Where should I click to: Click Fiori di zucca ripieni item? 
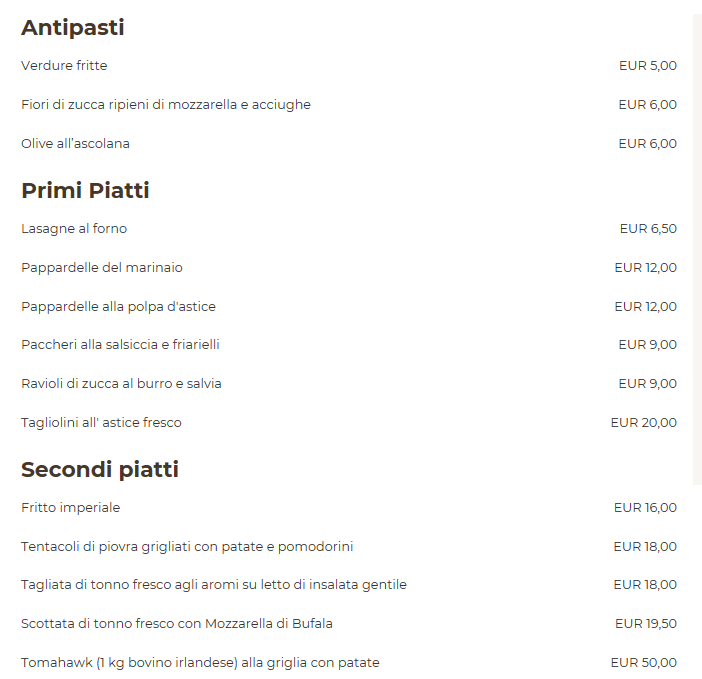166,105
